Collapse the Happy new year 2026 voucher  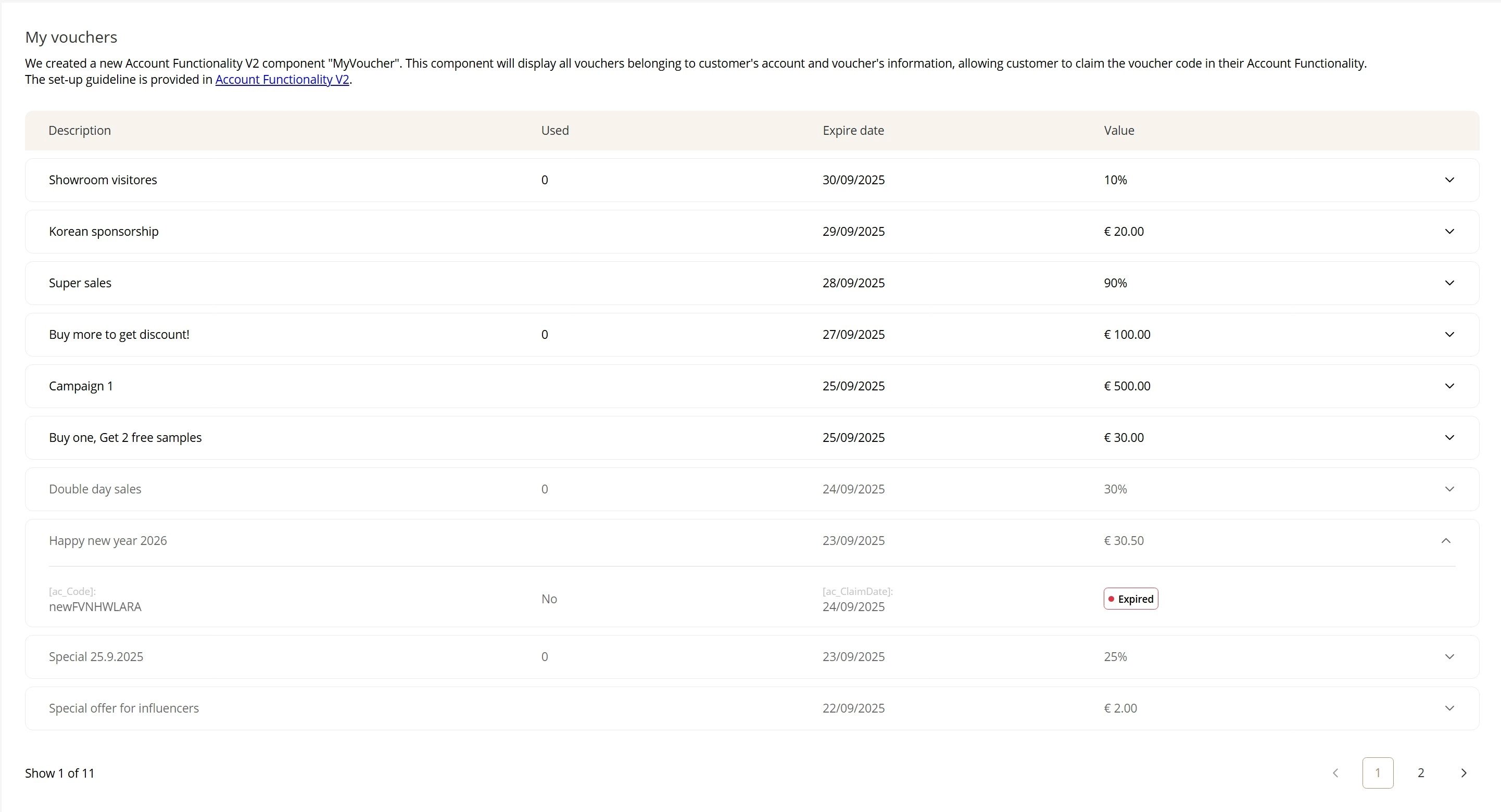click(x=1446, y=541)
